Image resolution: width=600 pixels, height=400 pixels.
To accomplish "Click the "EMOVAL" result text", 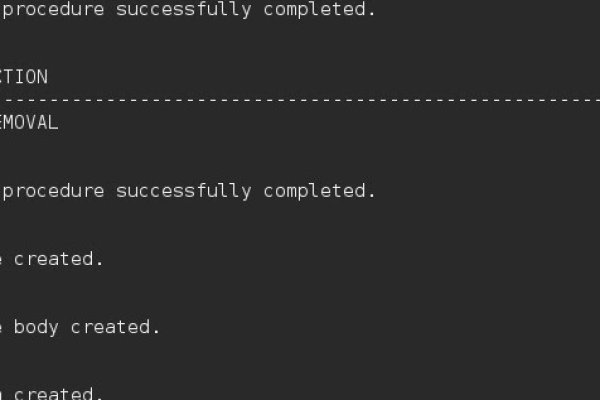I will 30,123.
